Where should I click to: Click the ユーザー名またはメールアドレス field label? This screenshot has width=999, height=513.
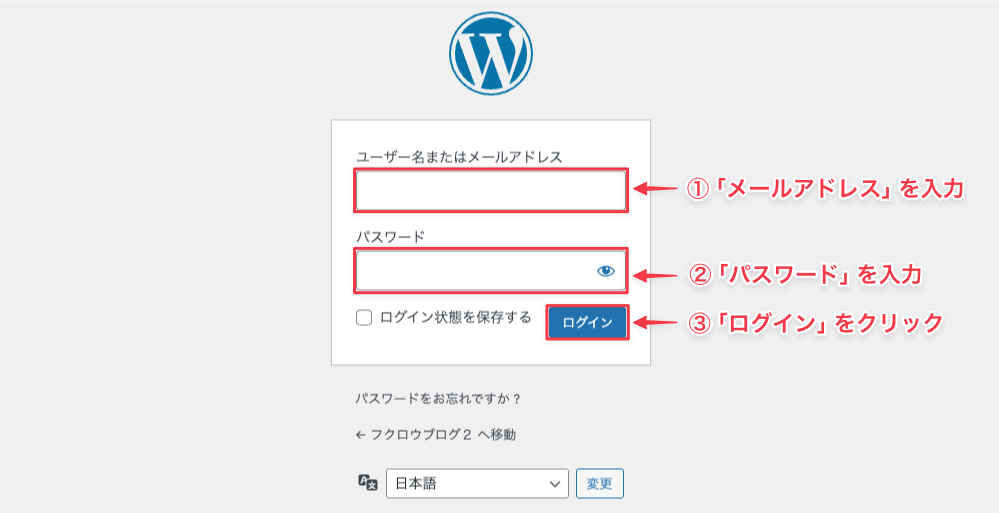(459, 157)
